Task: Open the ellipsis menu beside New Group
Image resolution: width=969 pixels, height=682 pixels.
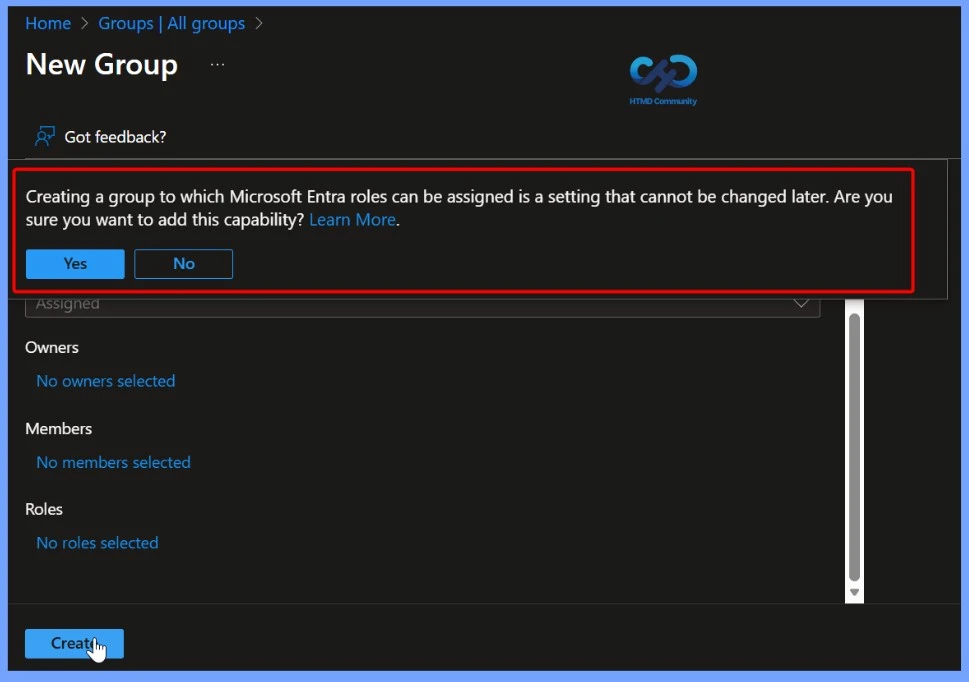Action: click(217, 65)
